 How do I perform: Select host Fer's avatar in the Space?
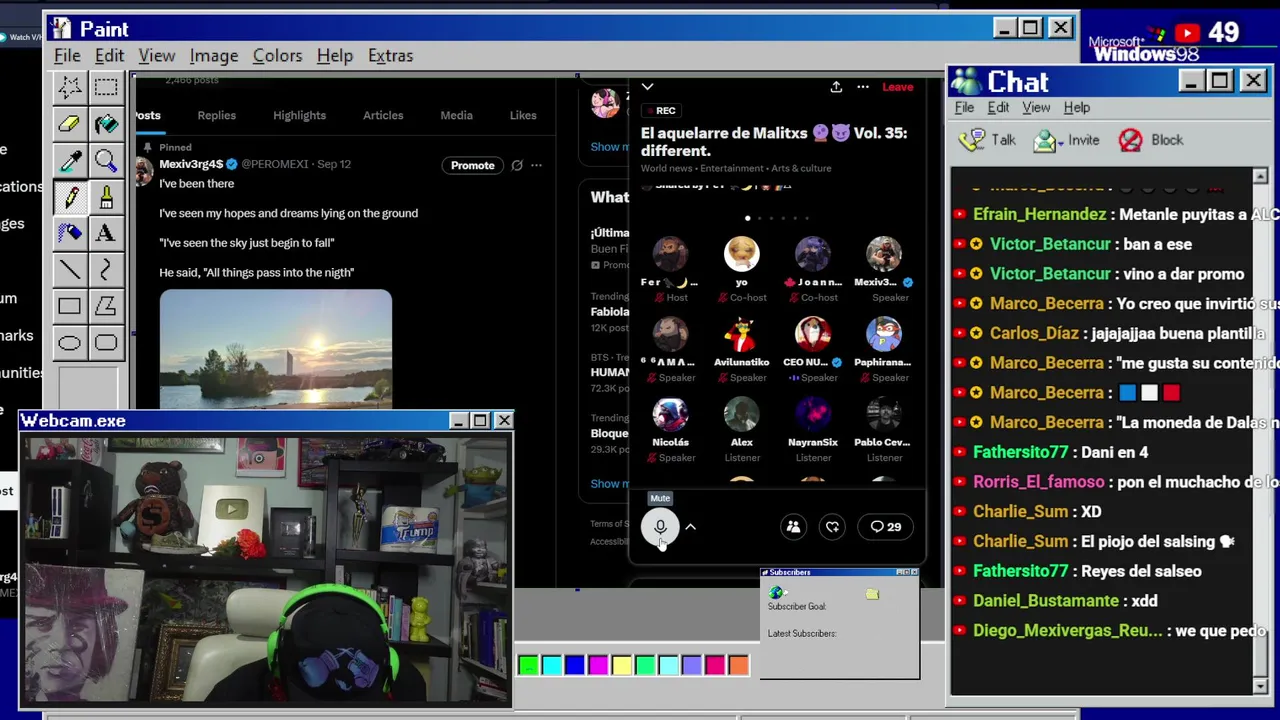(x=670, y=254)
